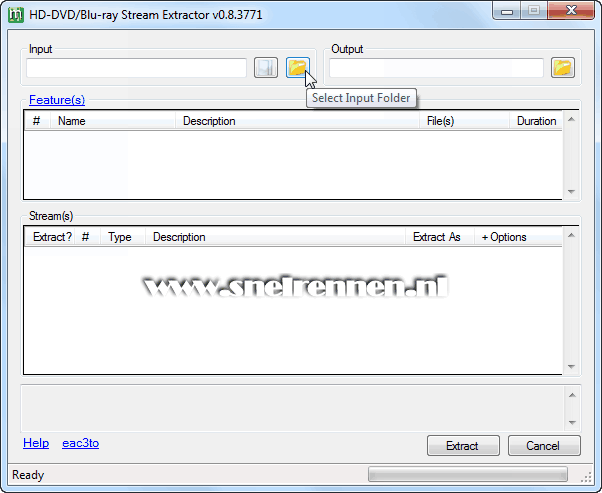This screenshot has height=493, width=602.
Task: Click the Extract? column header
Action: [50, 237]
